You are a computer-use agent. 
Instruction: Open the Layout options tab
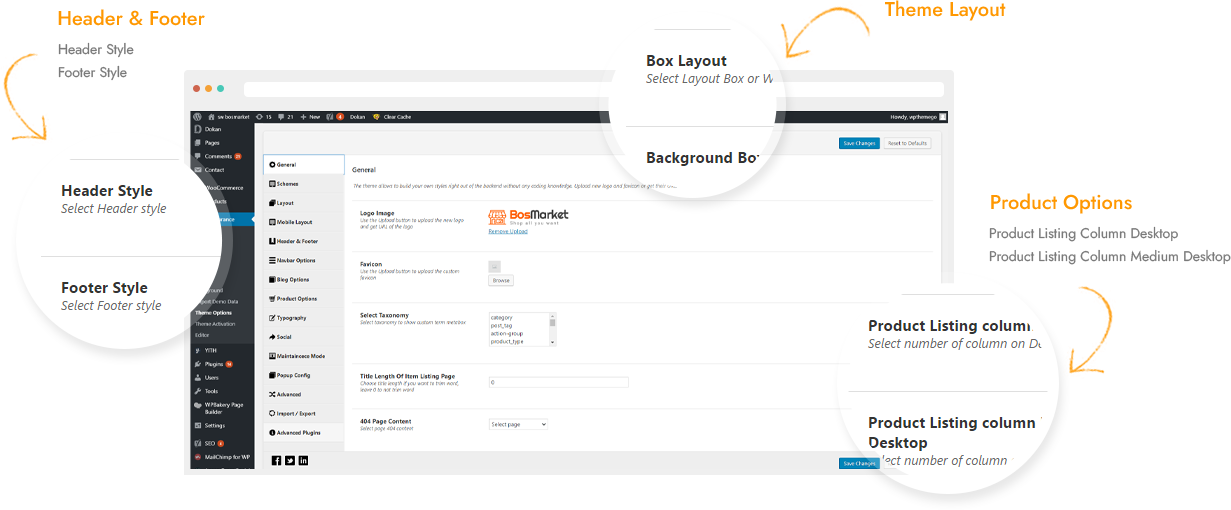(304, 203)
